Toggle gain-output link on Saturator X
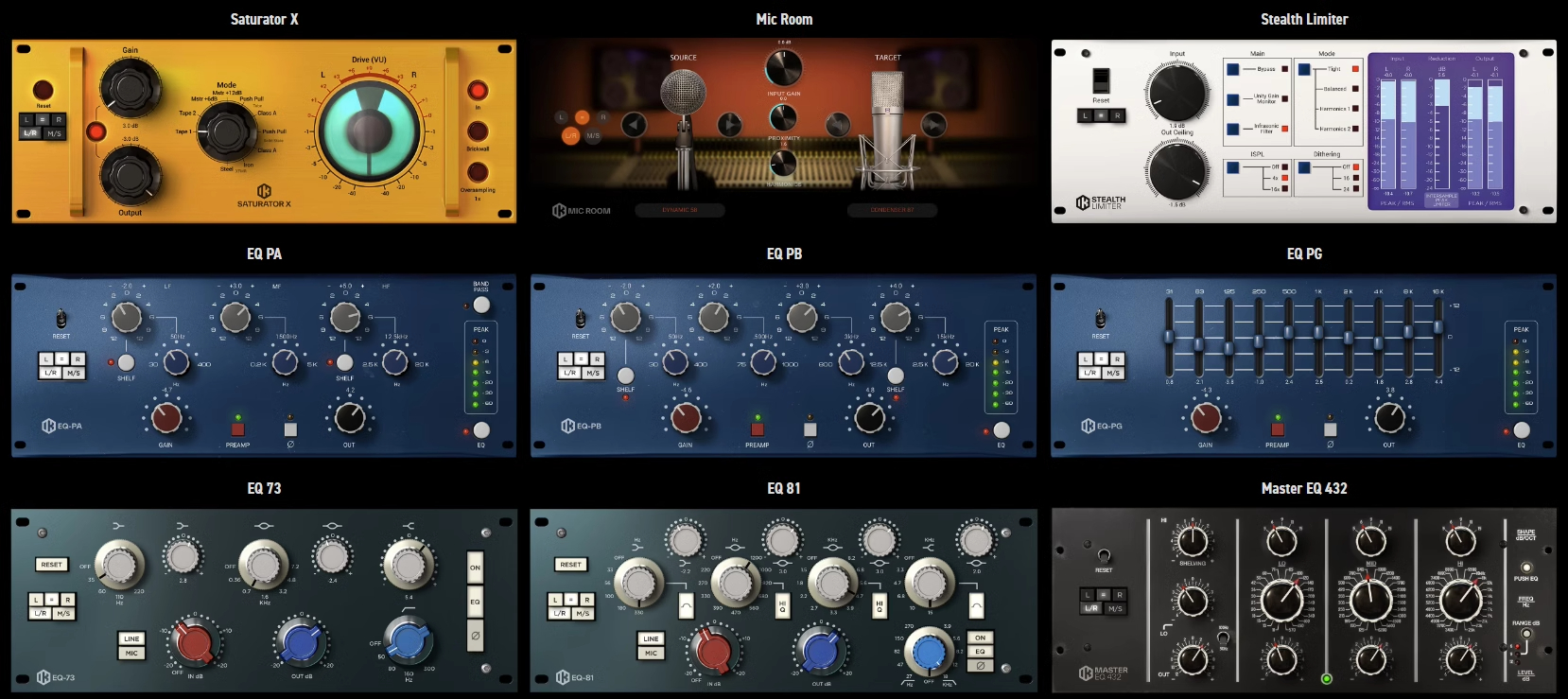1568x699 pixels. click(x=96, y=131)
